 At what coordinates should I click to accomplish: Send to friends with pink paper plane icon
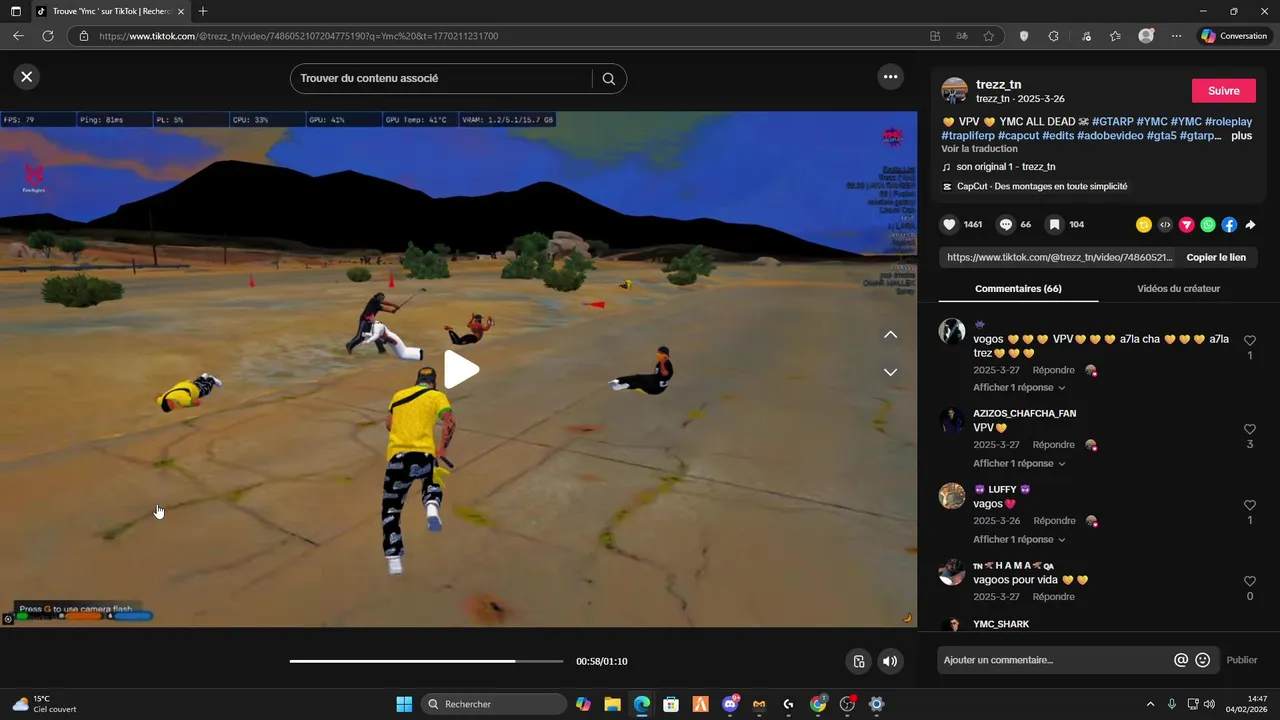point(1187,225)
